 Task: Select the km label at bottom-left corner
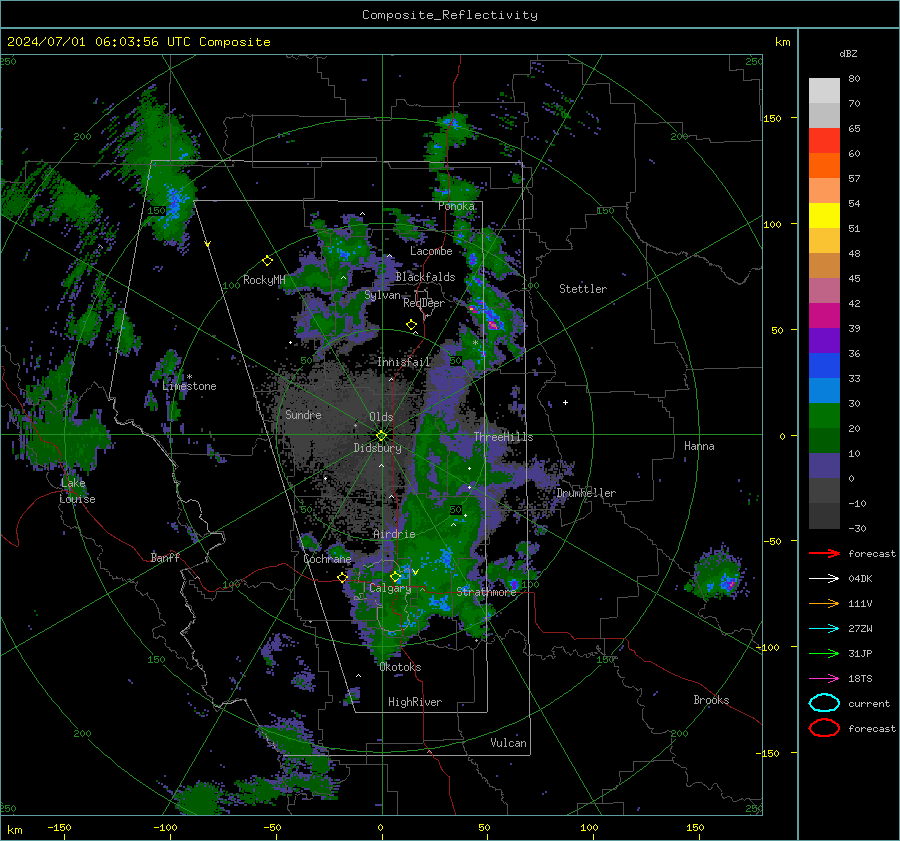tap(14, 830)
